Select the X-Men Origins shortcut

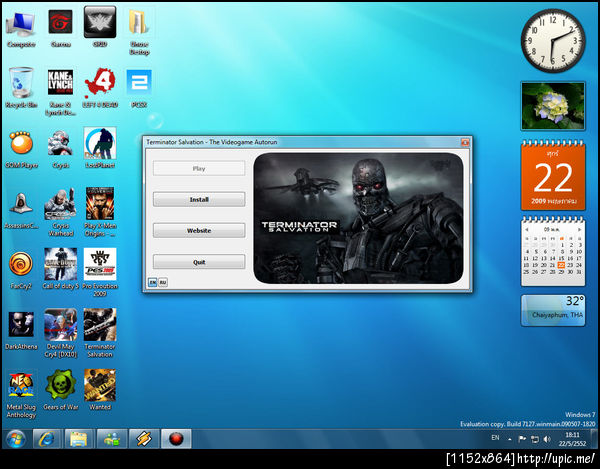tap(100, 212)
